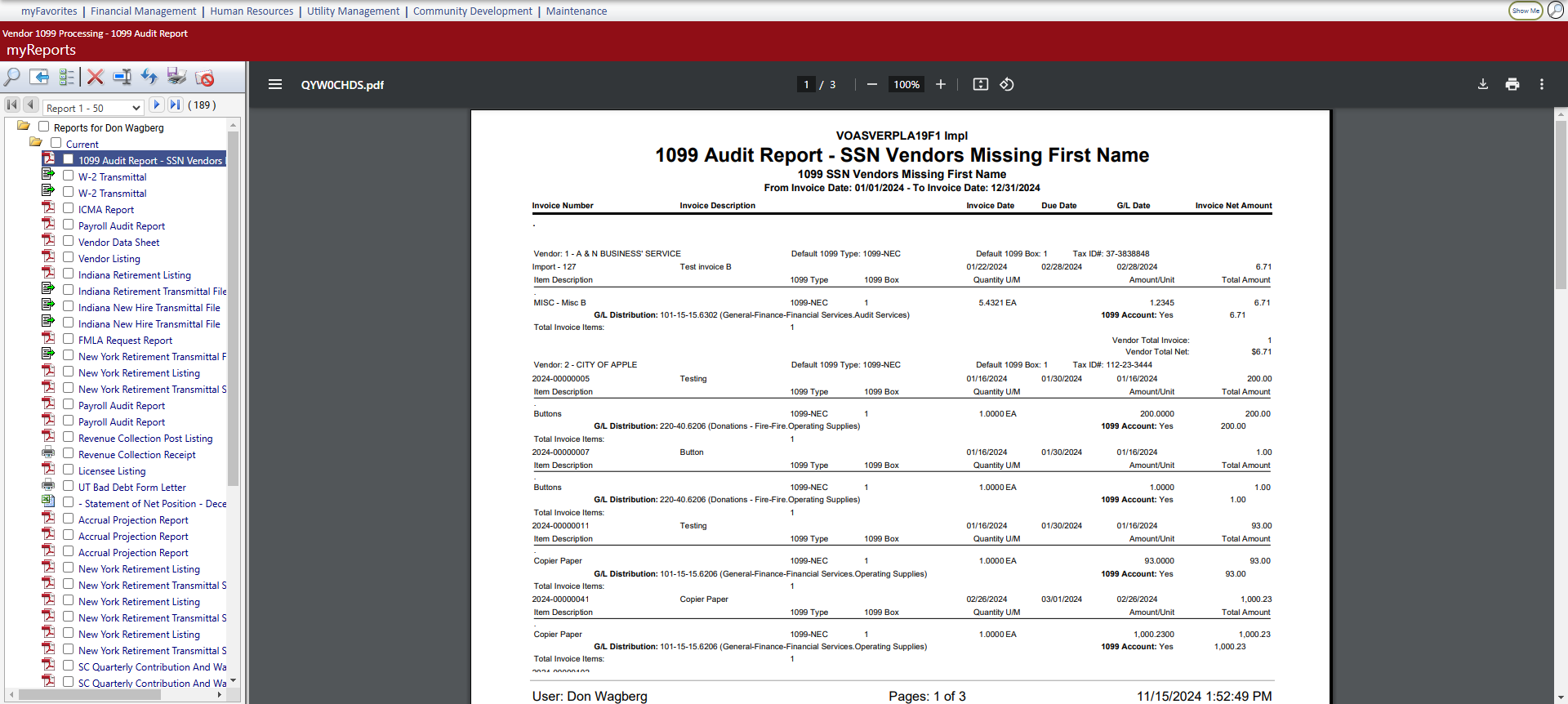Check the FMLA Request Report checkbox
Image resolution: width=1568 pixels, height=704 pixels.
pyautogui.click(x=69, y=339)
